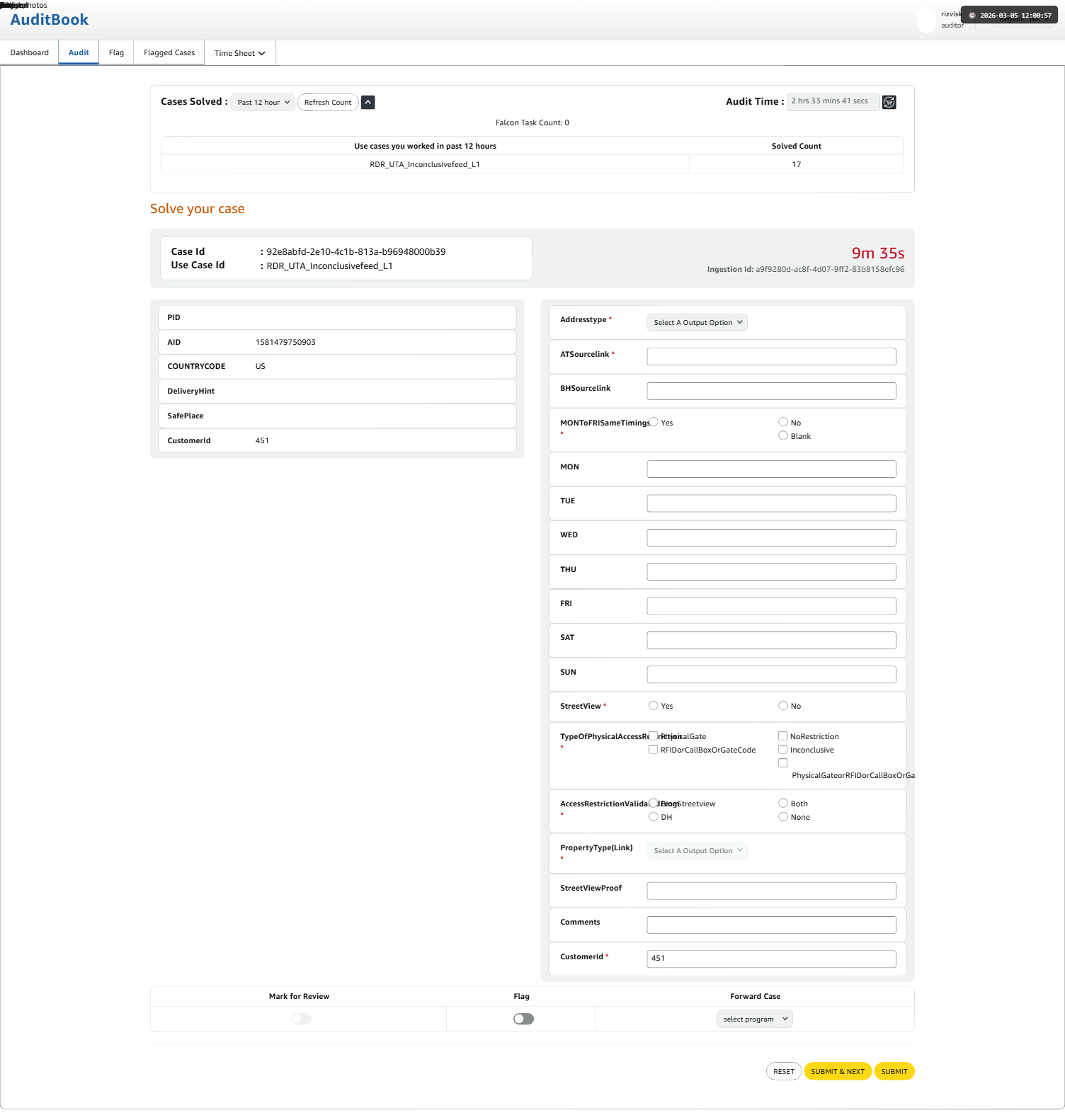Open the Past 12 hour dropdown
This screenshot has width=1065, height=1120.
pyautogui.click(x=263, y=103)
